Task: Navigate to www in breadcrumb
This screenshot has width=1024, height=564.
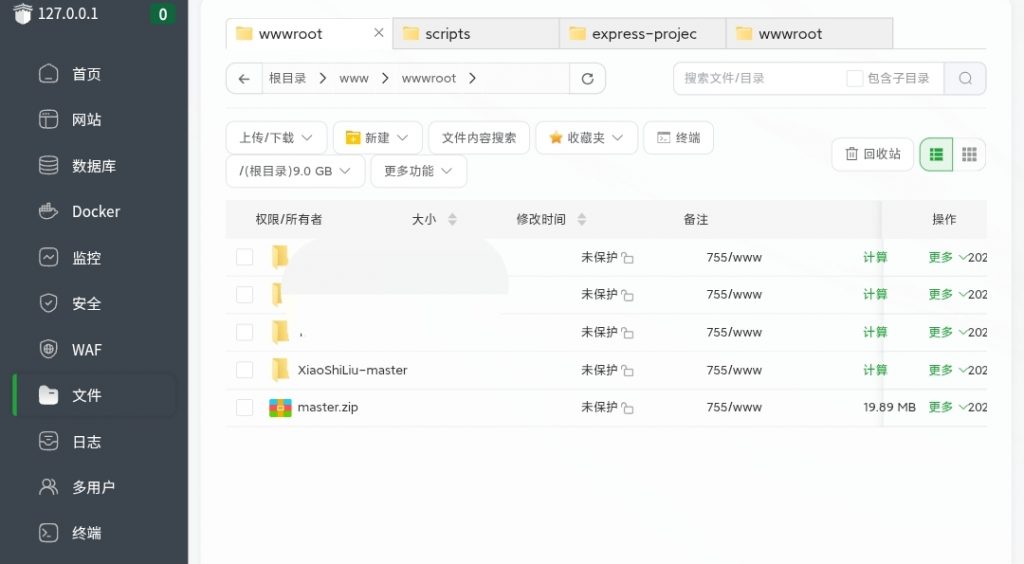Action: [354, 78]
